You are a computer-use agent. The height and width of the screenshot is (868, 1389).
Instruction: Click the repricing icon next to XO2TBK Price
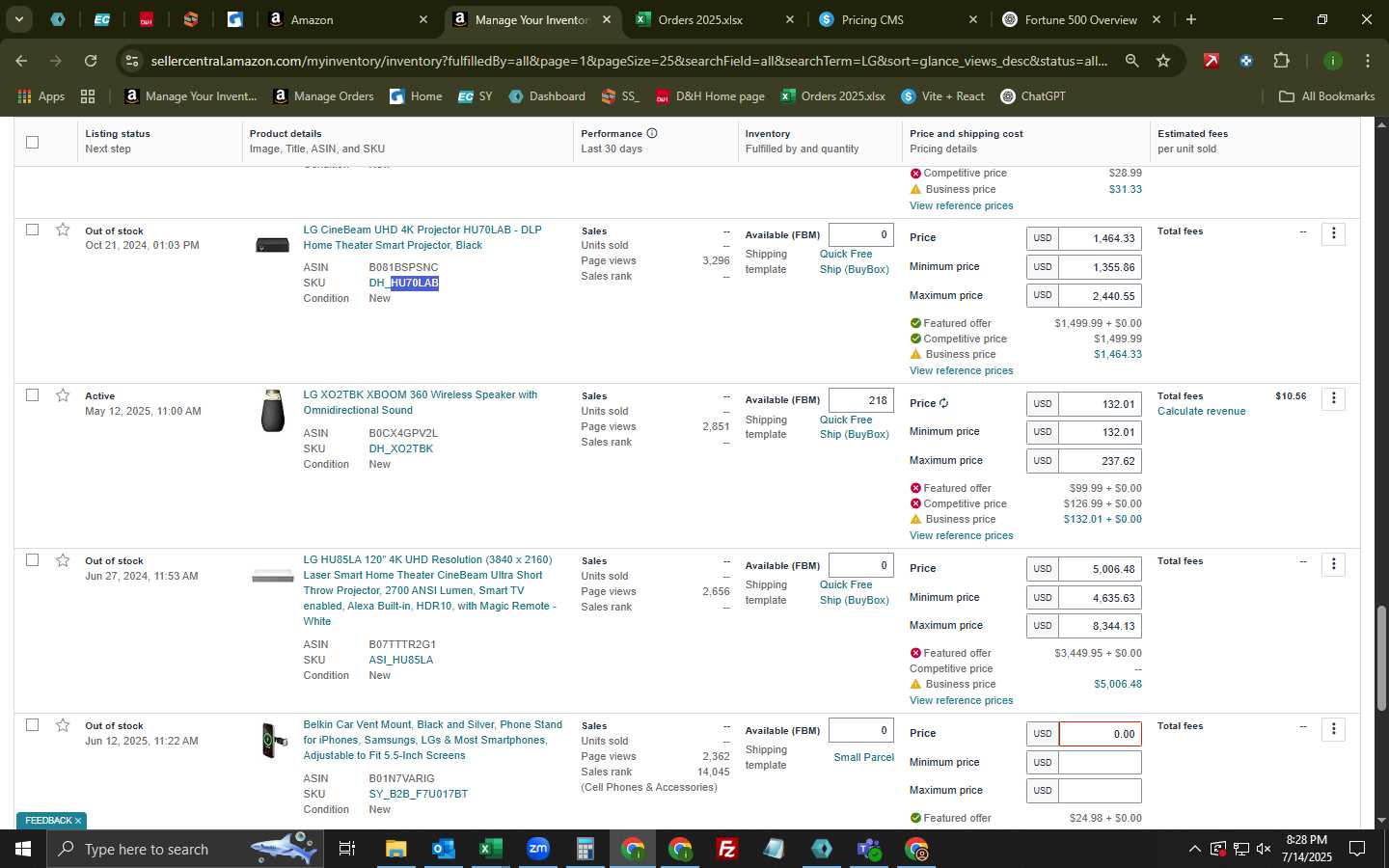(x=943, y=403)
